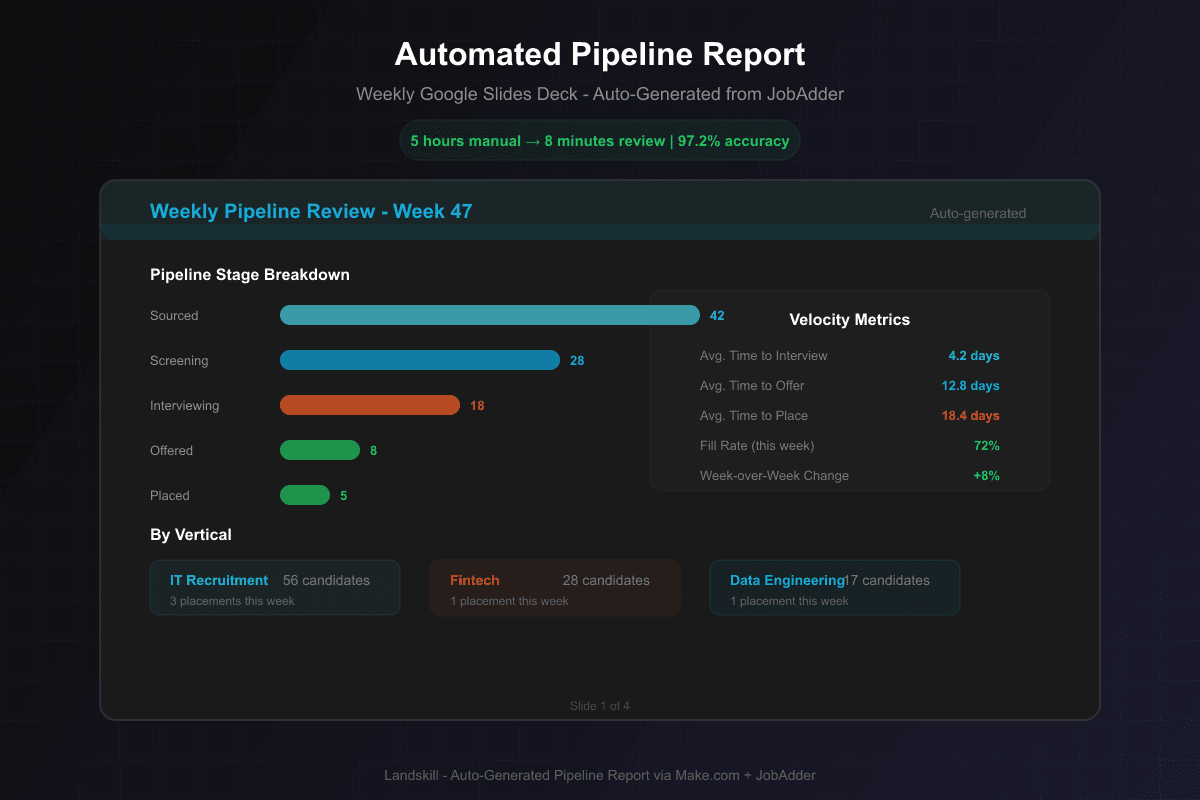The image size is (1200, 800).
Task: Click the Auto-generated label in slide header
Action: click(977, 213)
